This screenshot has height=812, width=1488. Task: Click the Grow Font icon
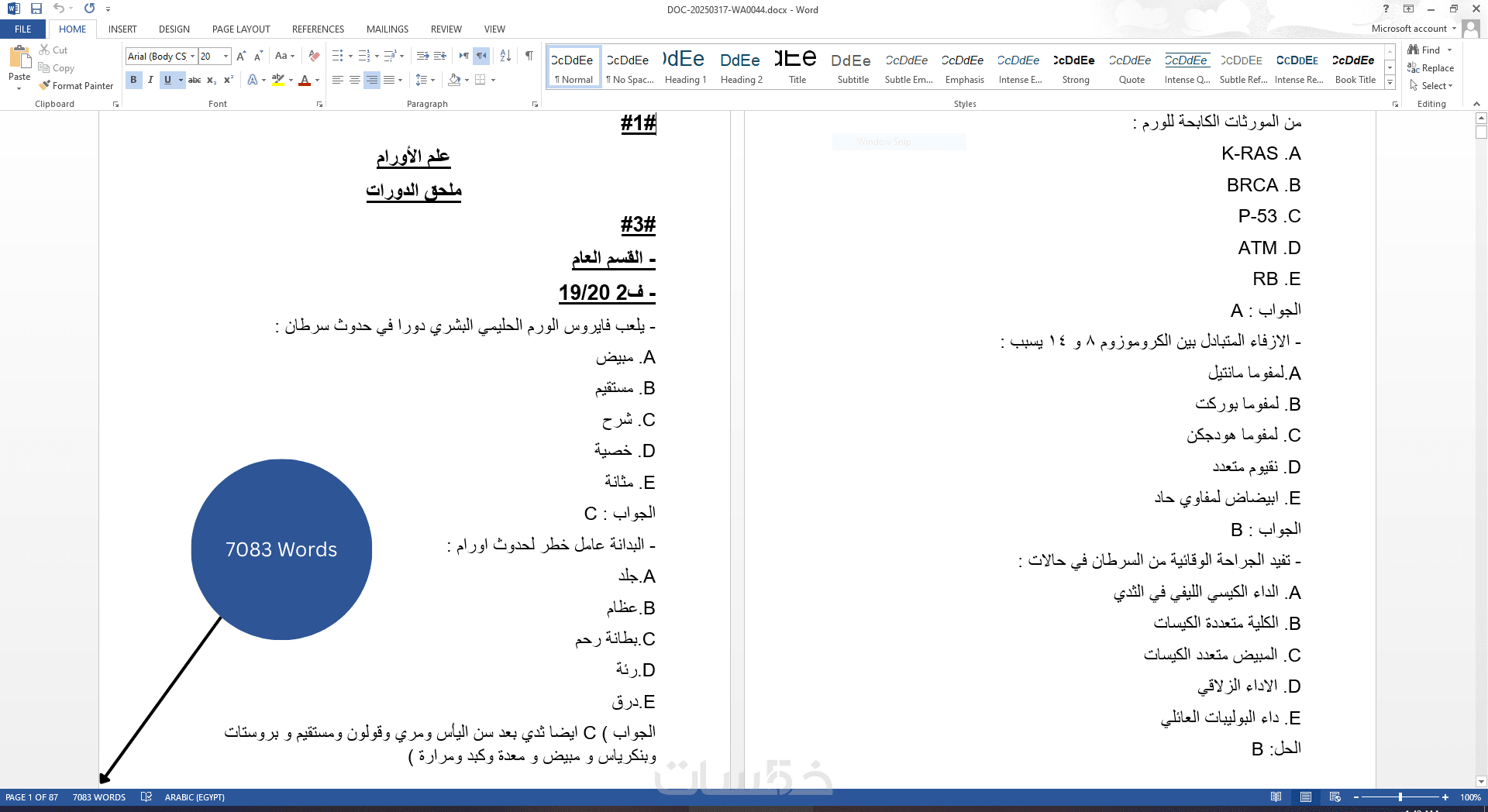tap(241, 56)
